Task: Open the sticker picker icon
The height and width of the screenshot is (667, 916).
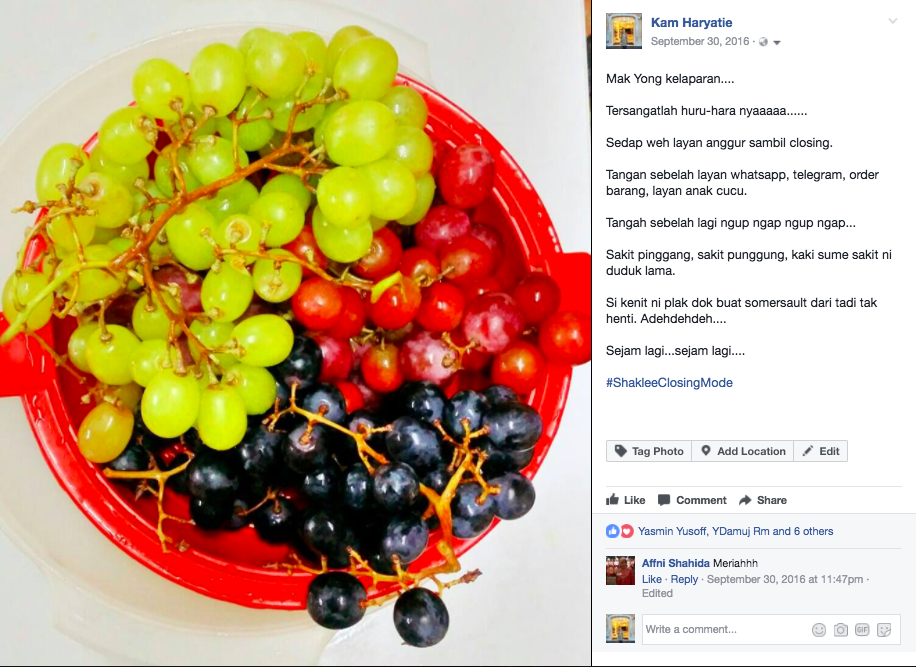Action: coord(884,630)
